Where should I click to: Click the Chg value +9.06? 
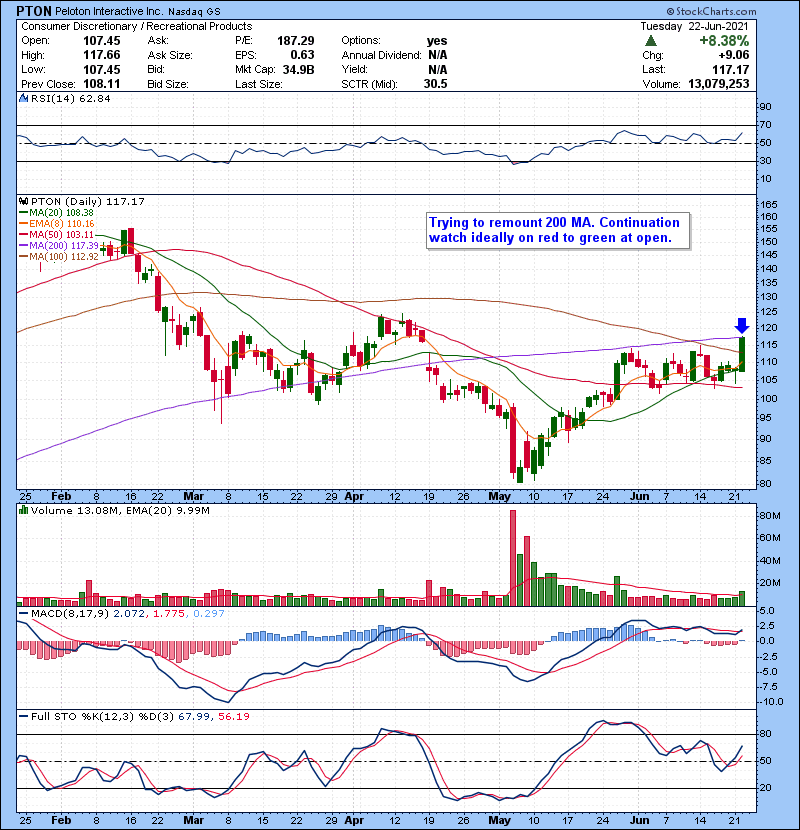(733, 55)
